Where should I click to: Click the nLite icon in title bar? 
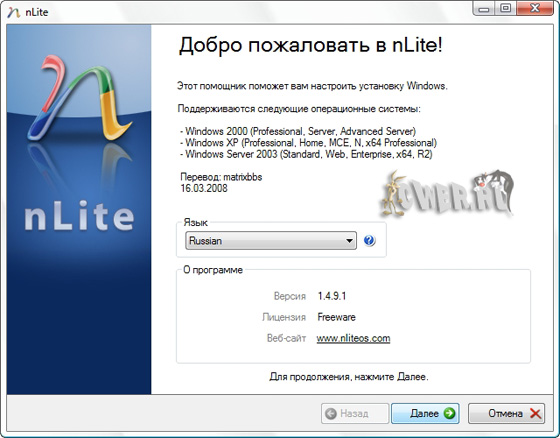pos(14,13)
